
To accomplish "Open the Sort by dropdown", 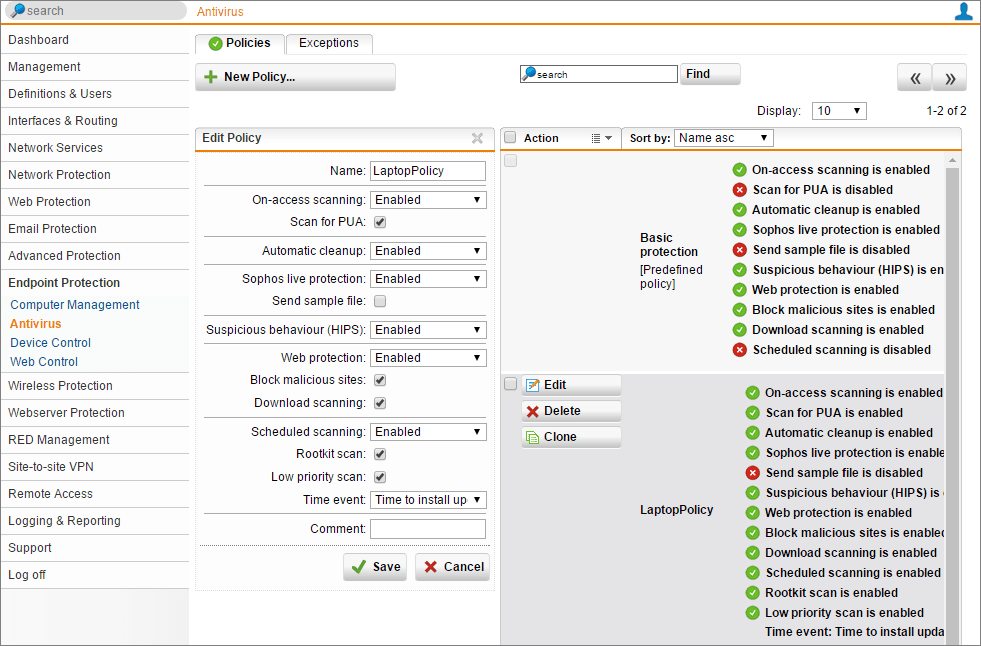I will point(723,138).
